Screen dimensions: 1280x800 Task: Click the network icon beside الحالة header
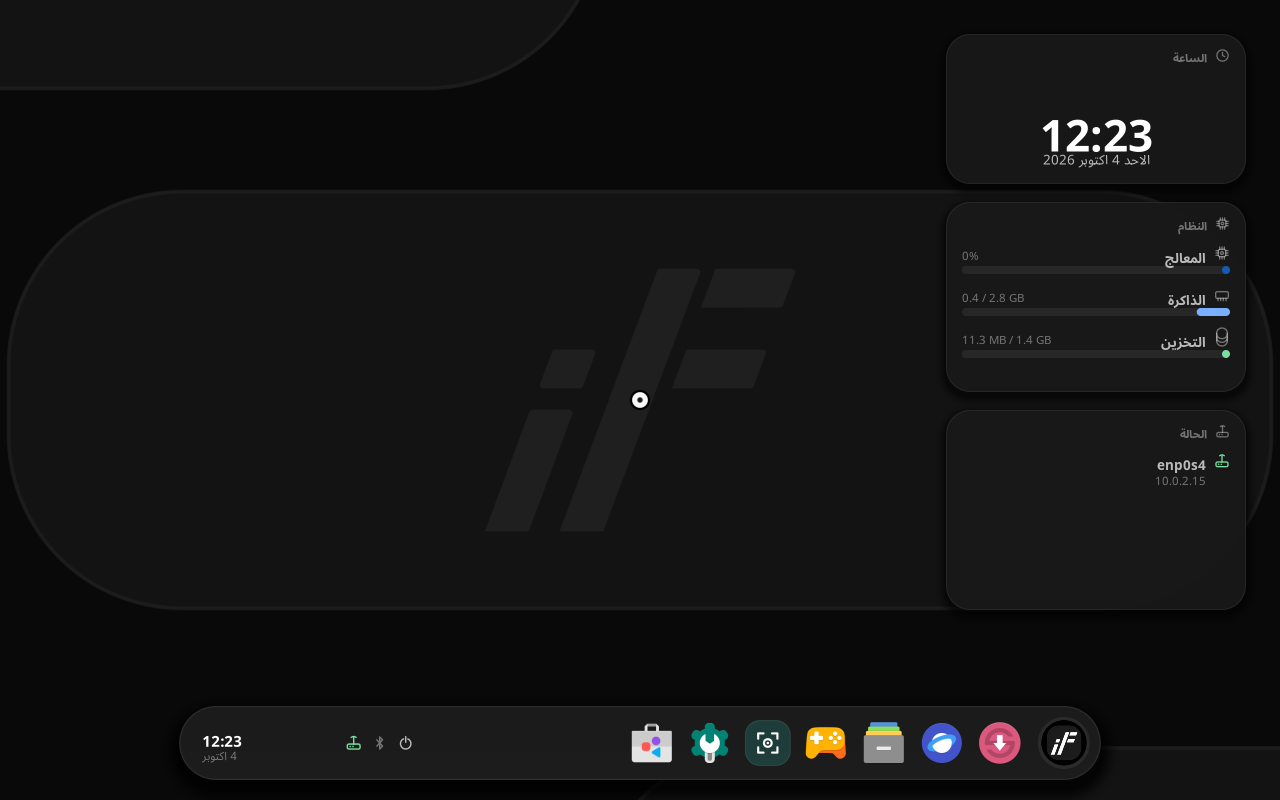[x=1222, y=432]
